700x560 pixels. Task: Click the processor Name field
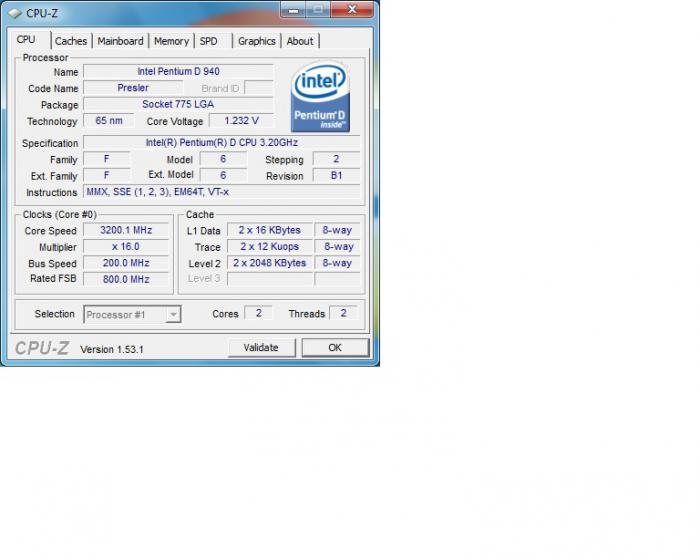(178, 72)
